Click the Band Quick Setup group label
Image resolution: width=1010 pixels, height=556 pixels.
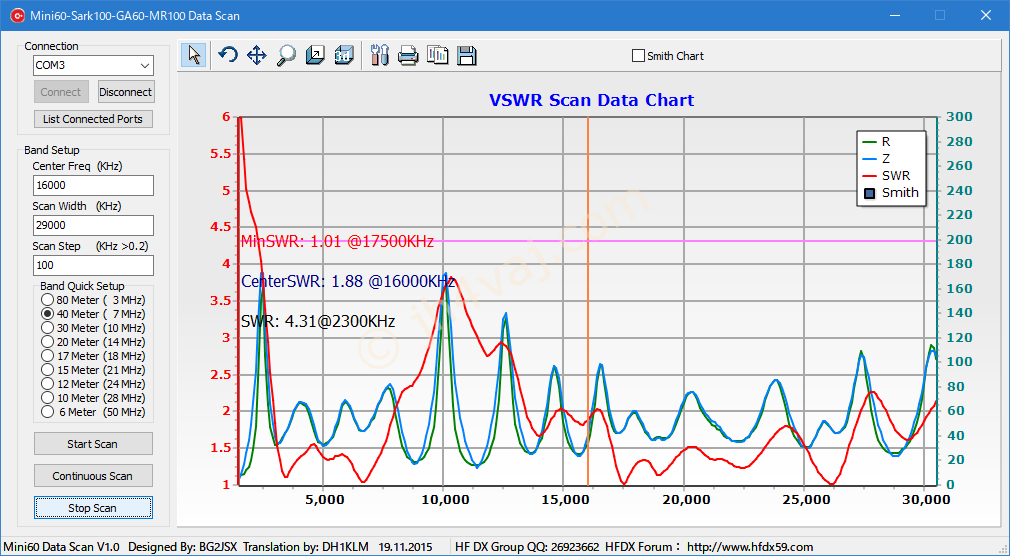coord(82,286)
